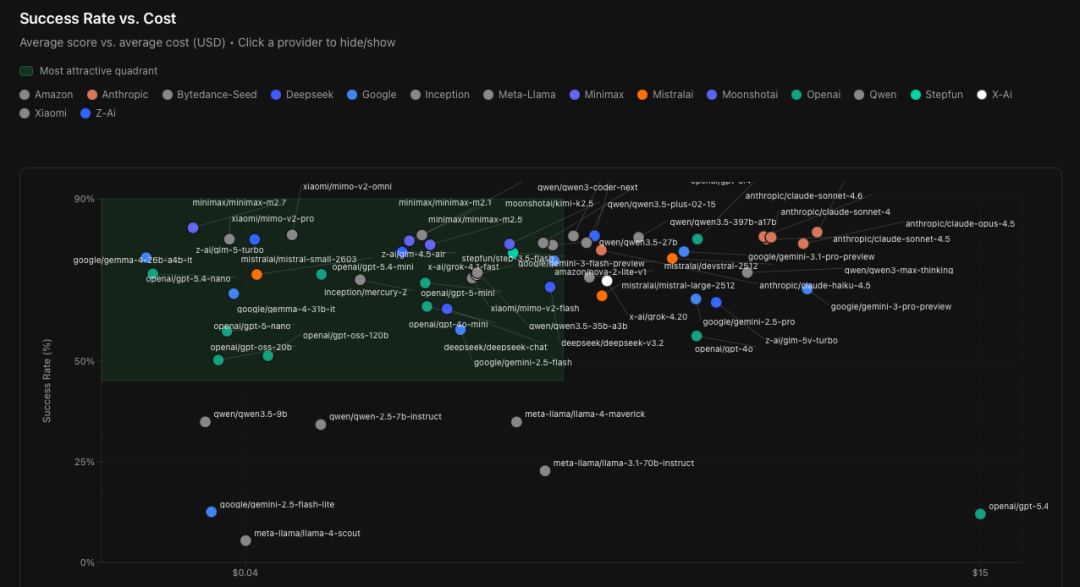This screenshot has width=1080, height=587.
Task: Click the Most attractive quadrant legend swatch
Action: coord(26,71)
